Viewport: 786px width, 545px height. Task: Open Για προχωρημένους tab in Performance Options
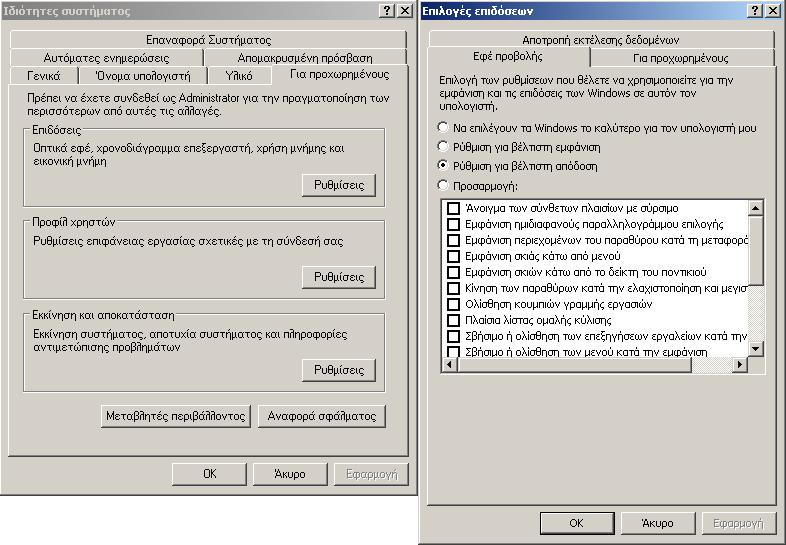[x=681, y=58]
